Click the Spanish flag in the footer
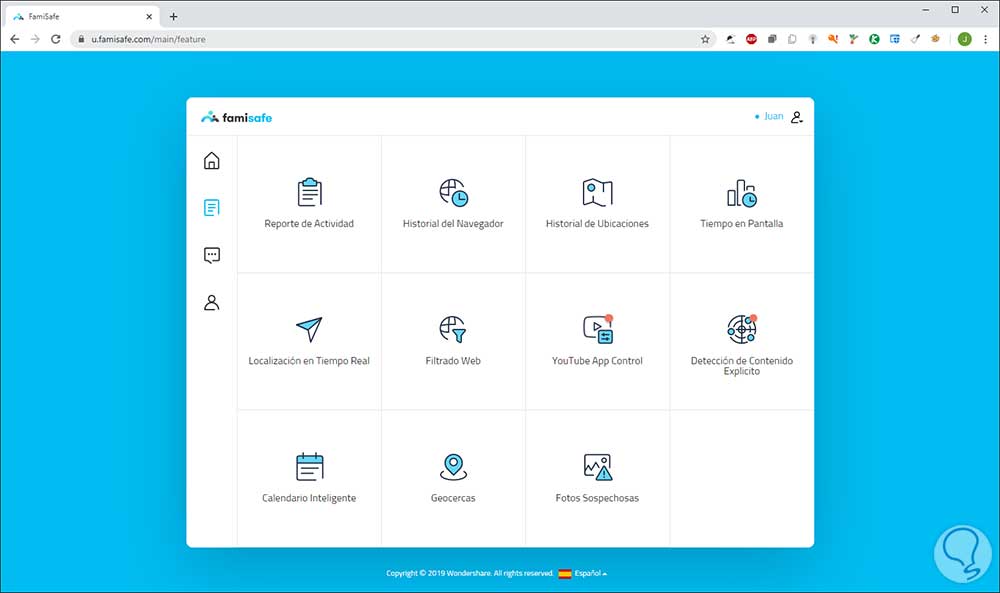The height and width of the screenshot is (593, 1000). tap(565, 573)
